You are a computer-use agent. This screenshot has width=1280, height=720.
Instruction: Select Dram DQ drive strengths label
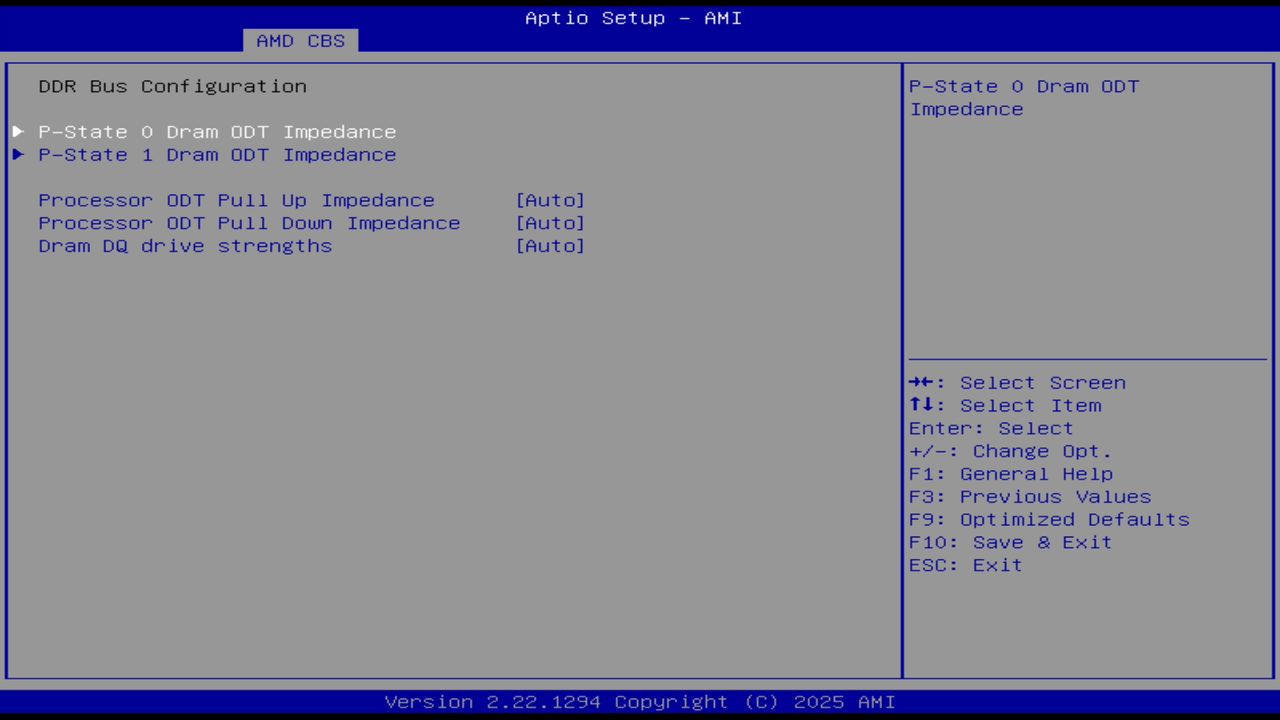coord(185,246)
